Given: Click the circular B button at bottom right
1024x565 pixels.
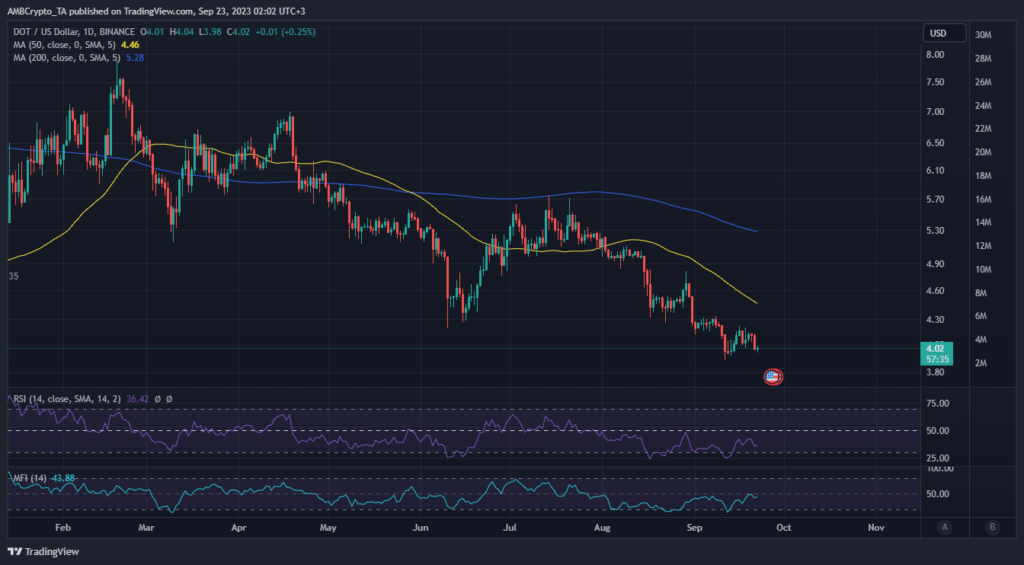Looking at the screenshot, I should (x=991, y=527).
